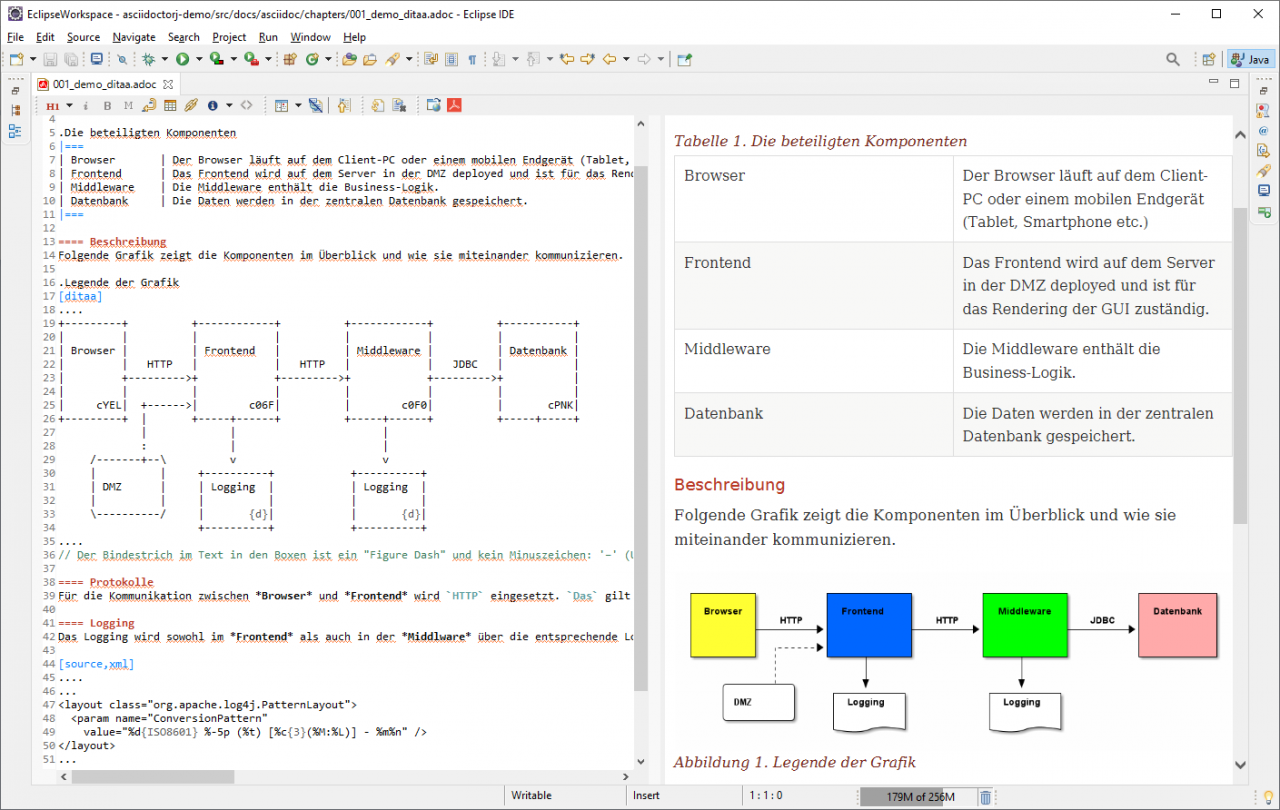
Task: Click the Coverage run icon
Action: point(217,59)
